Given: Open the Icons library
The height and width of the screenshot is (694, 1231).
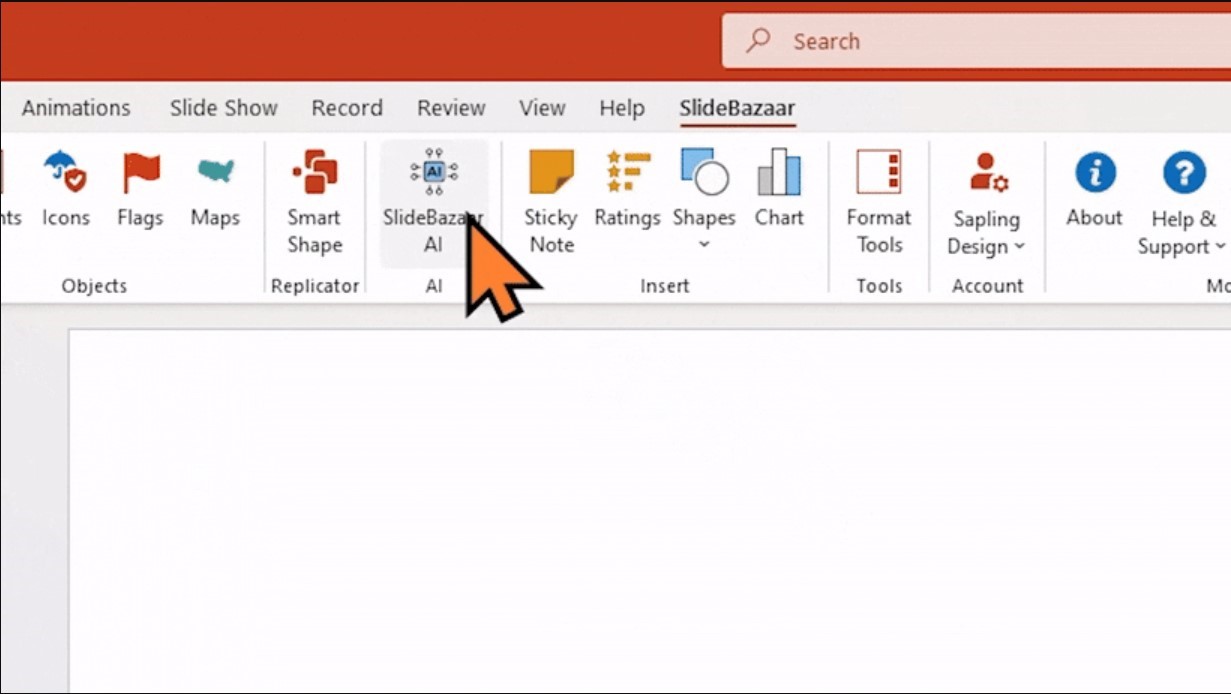Looking at the screenshot, I should (x=65, y=190).
